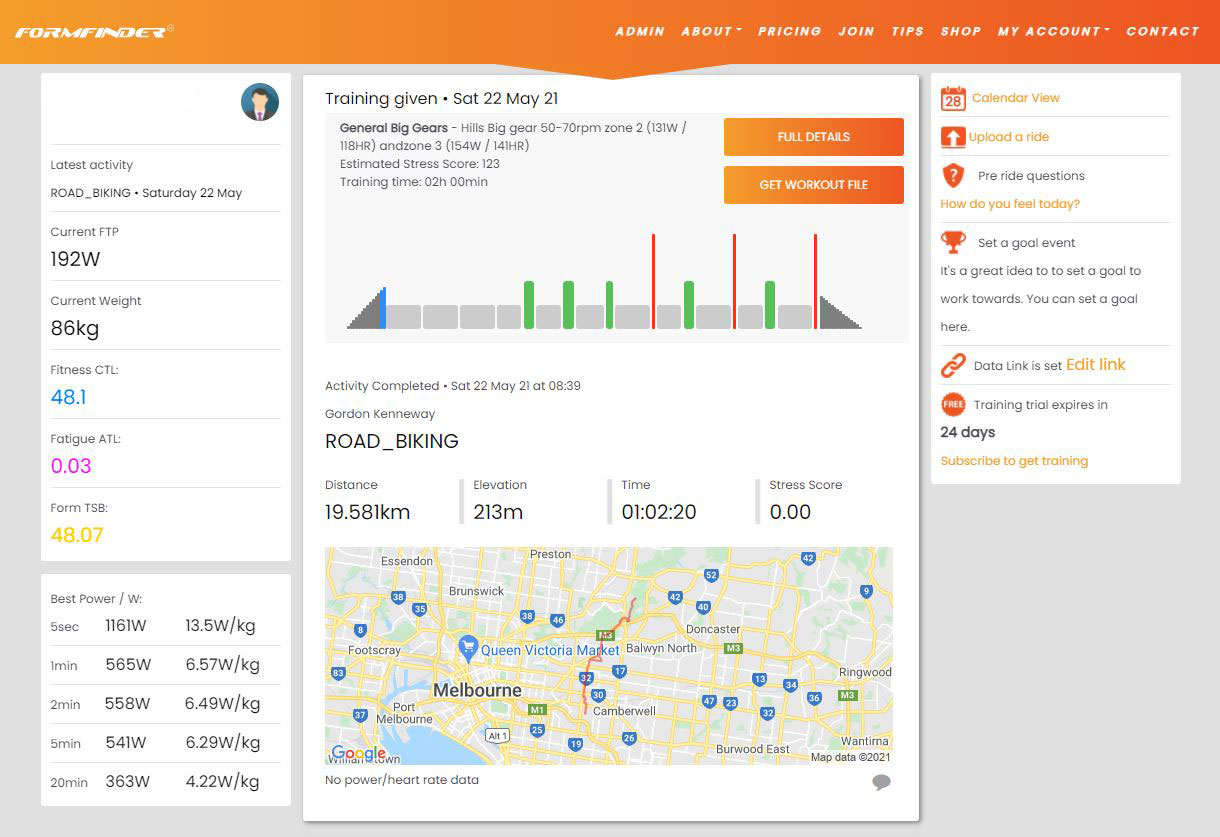Click the FREE training trial badge icon
This screenshot has height=837, width=1220.
(953, 404)
